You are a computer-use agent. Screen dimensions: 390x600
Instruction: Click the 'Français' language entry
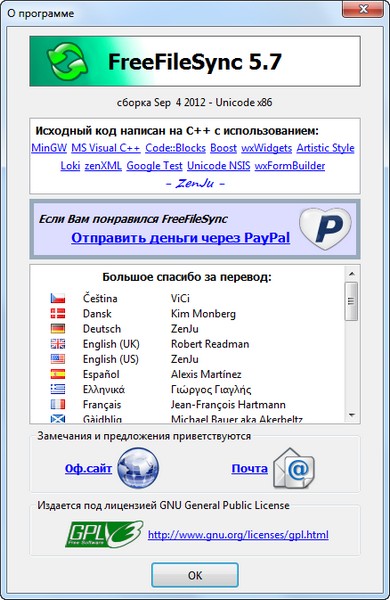102,405
